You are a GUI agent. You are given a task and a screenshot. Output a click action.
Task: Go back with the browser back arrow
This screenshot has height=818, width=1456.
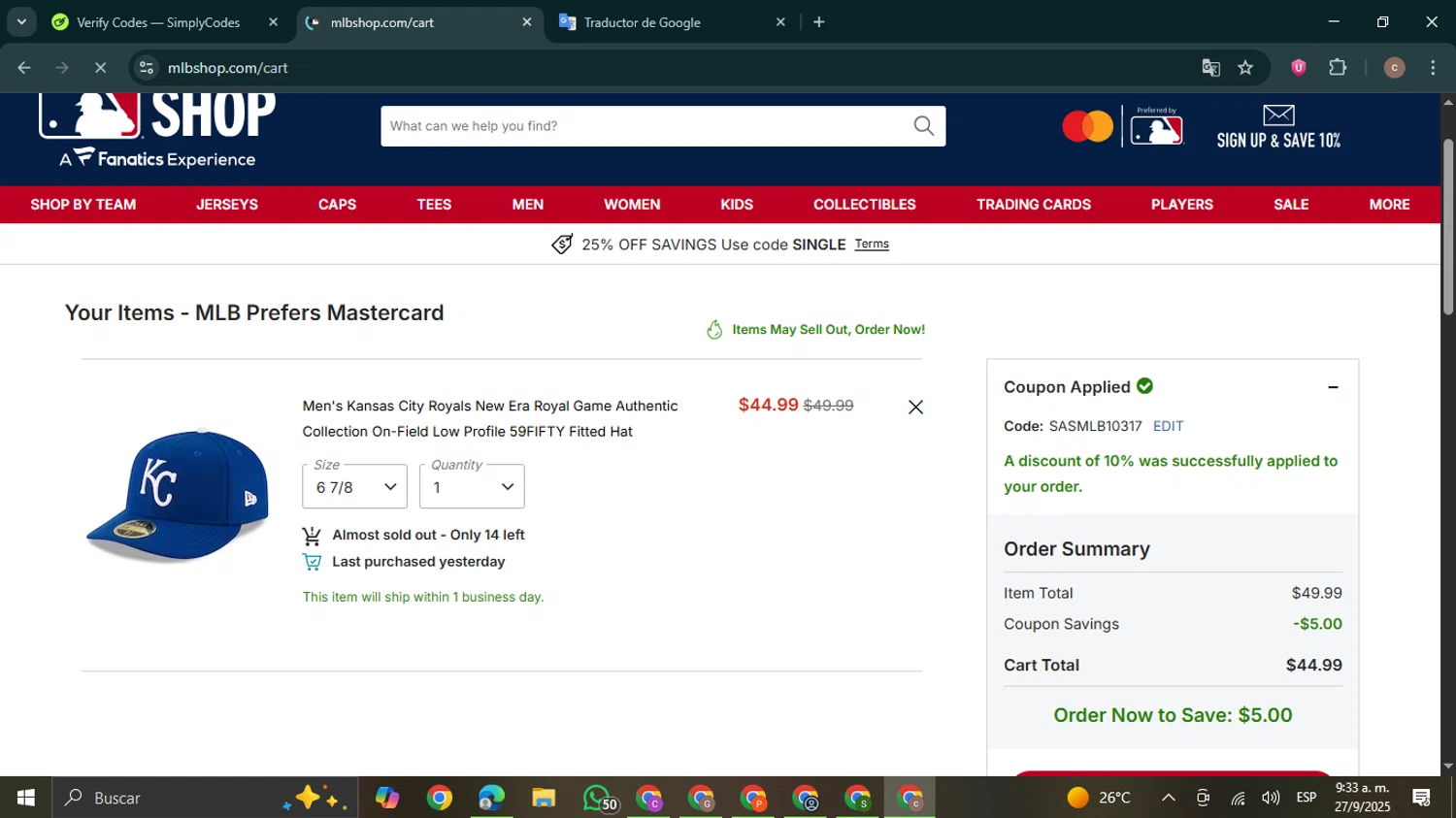point(24,68)
